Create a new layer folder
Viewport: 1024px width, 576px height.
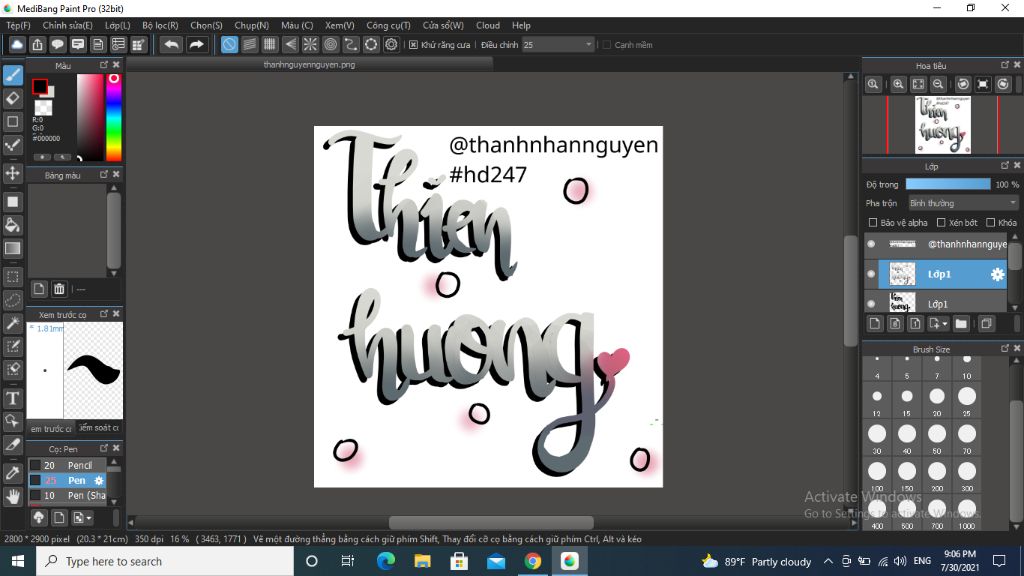[961, 323]
